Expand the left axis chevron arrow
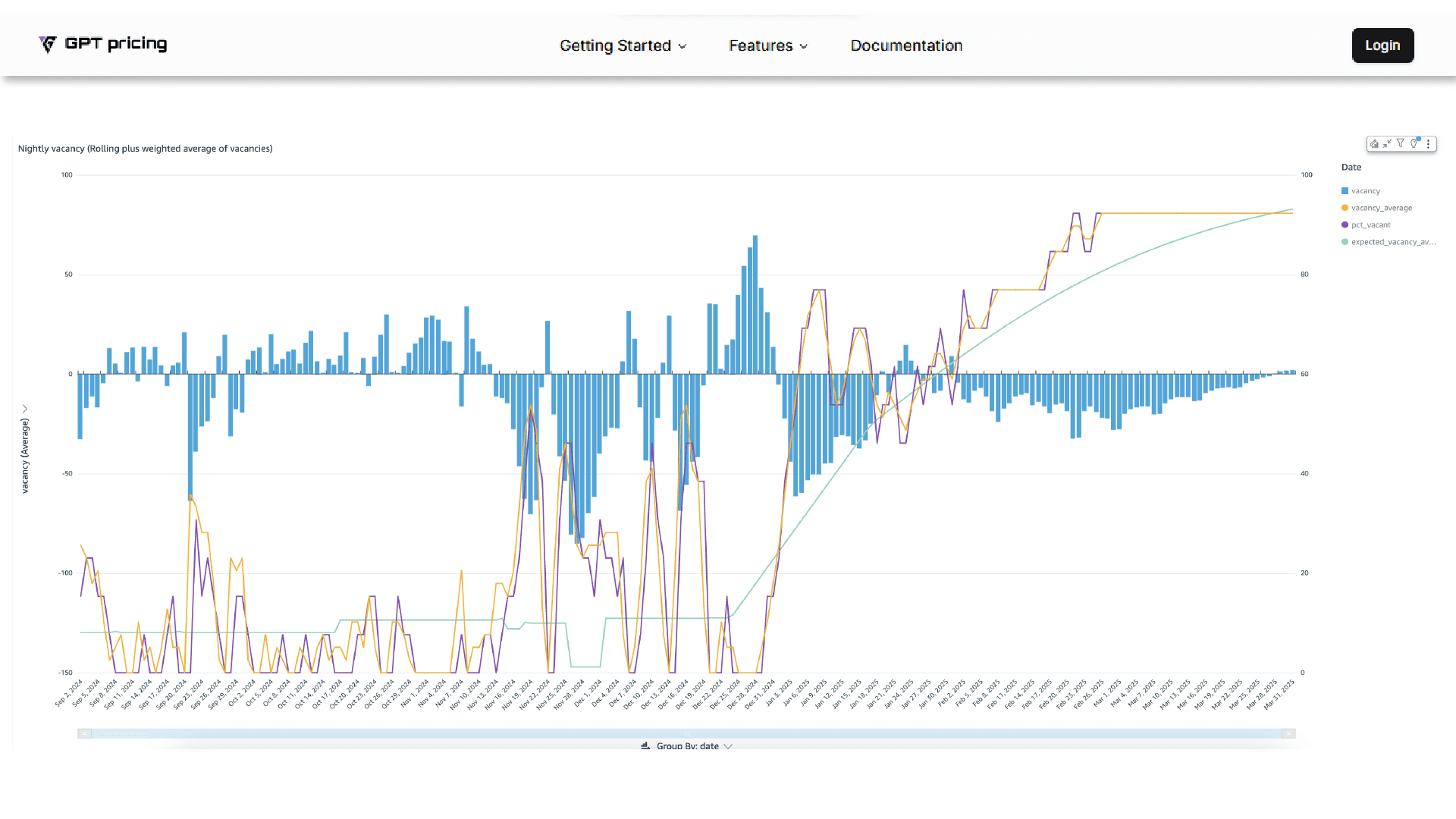 (25, 409)
